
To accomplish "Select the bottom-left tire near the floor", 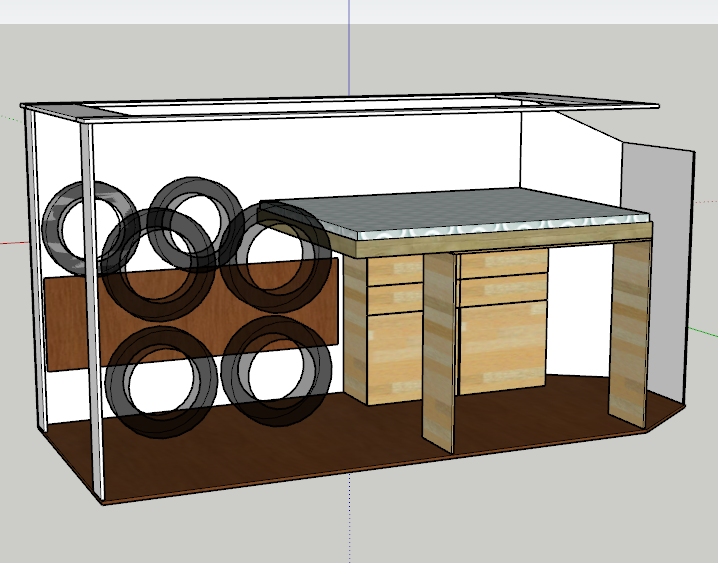I will (x=161, y=381).
